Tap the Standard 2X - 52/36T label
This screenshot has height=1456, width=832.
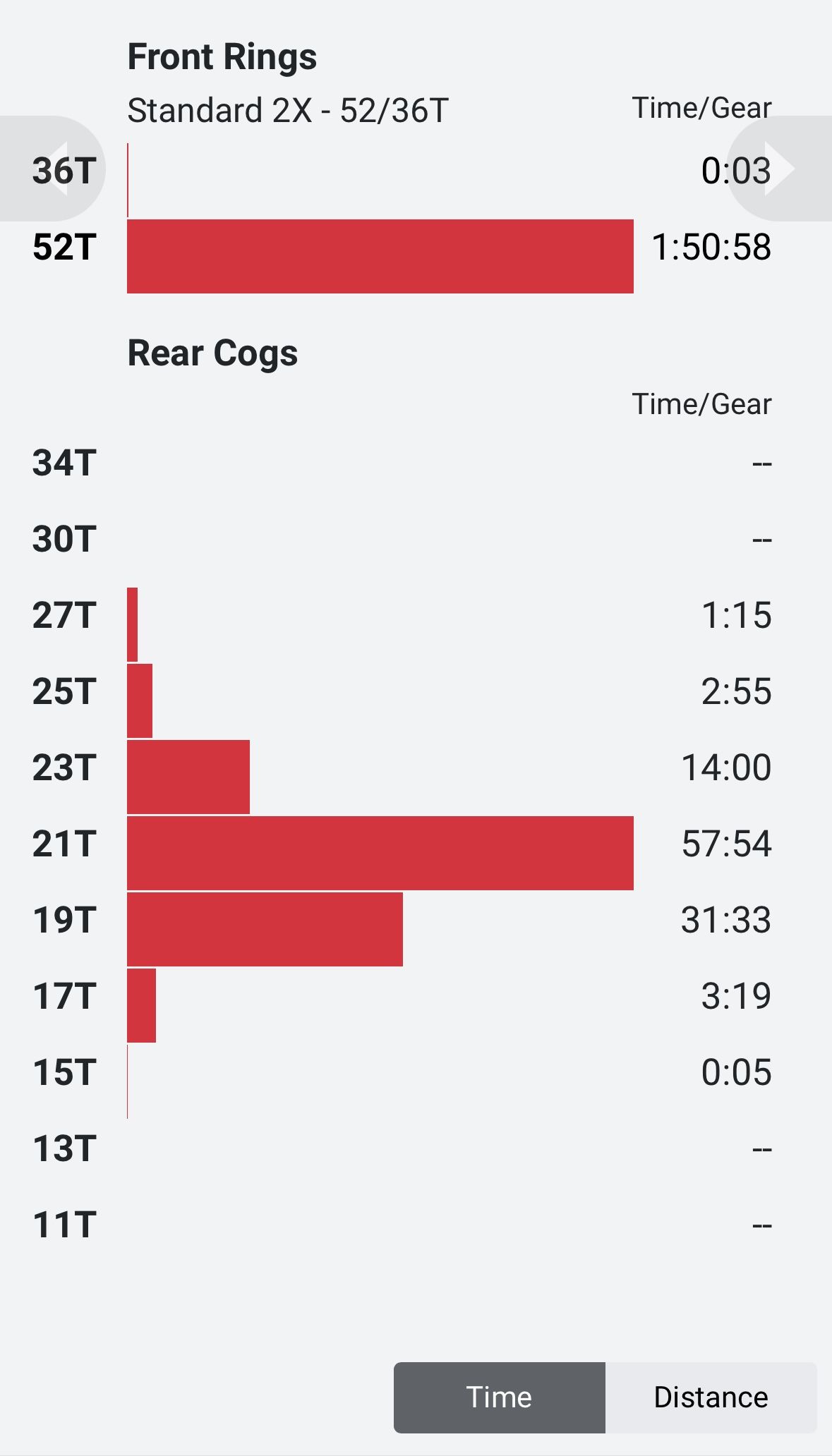(288, 111)
